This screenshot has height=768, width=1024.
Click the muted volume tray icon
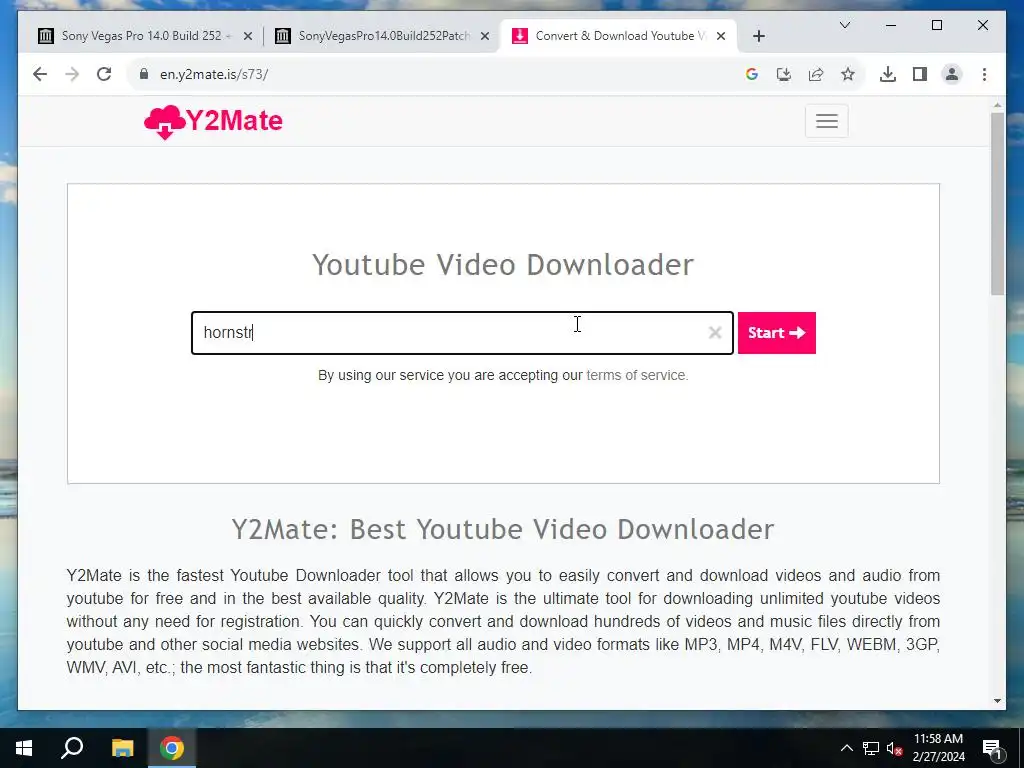[895, 749]
